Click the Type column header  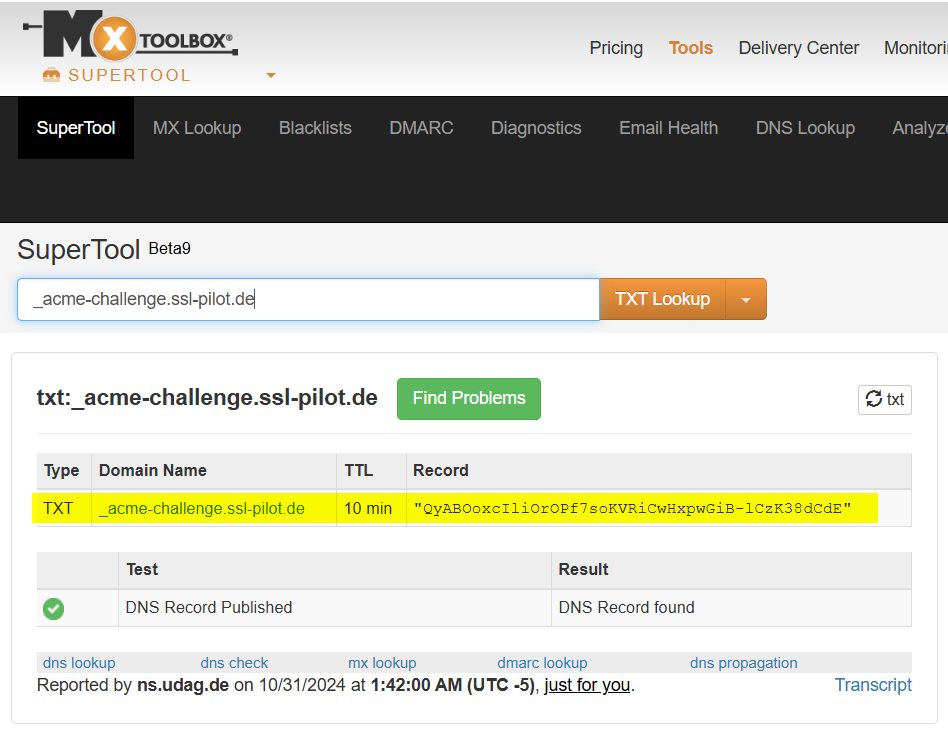[62, 470]
